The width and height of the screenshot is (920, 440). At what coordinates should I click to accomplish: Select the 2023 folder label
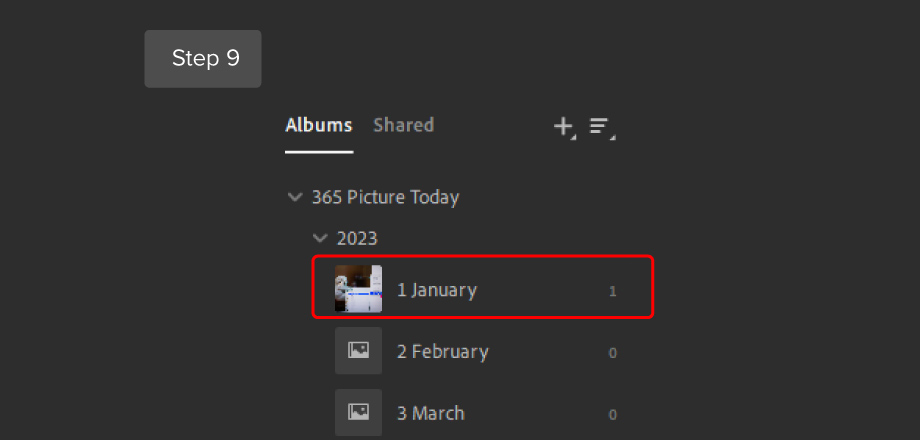(x=357, y=239)
